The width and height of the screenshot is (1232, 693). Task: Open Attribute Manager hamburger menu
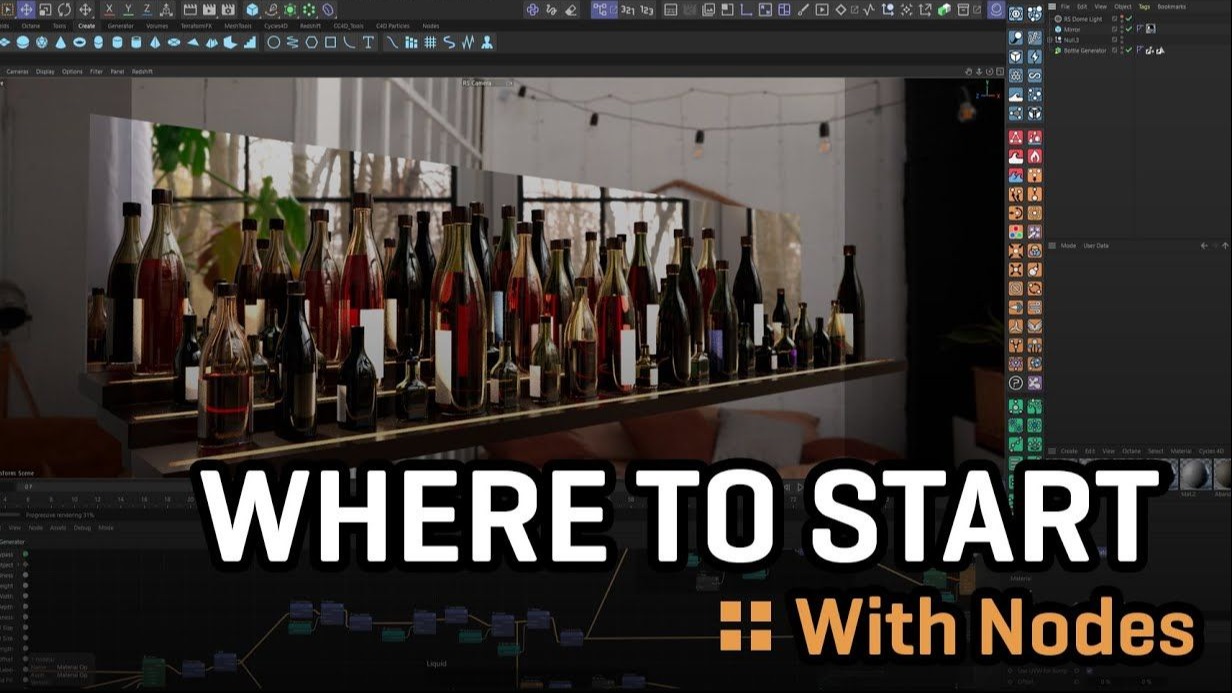(x=1052, y=246)
